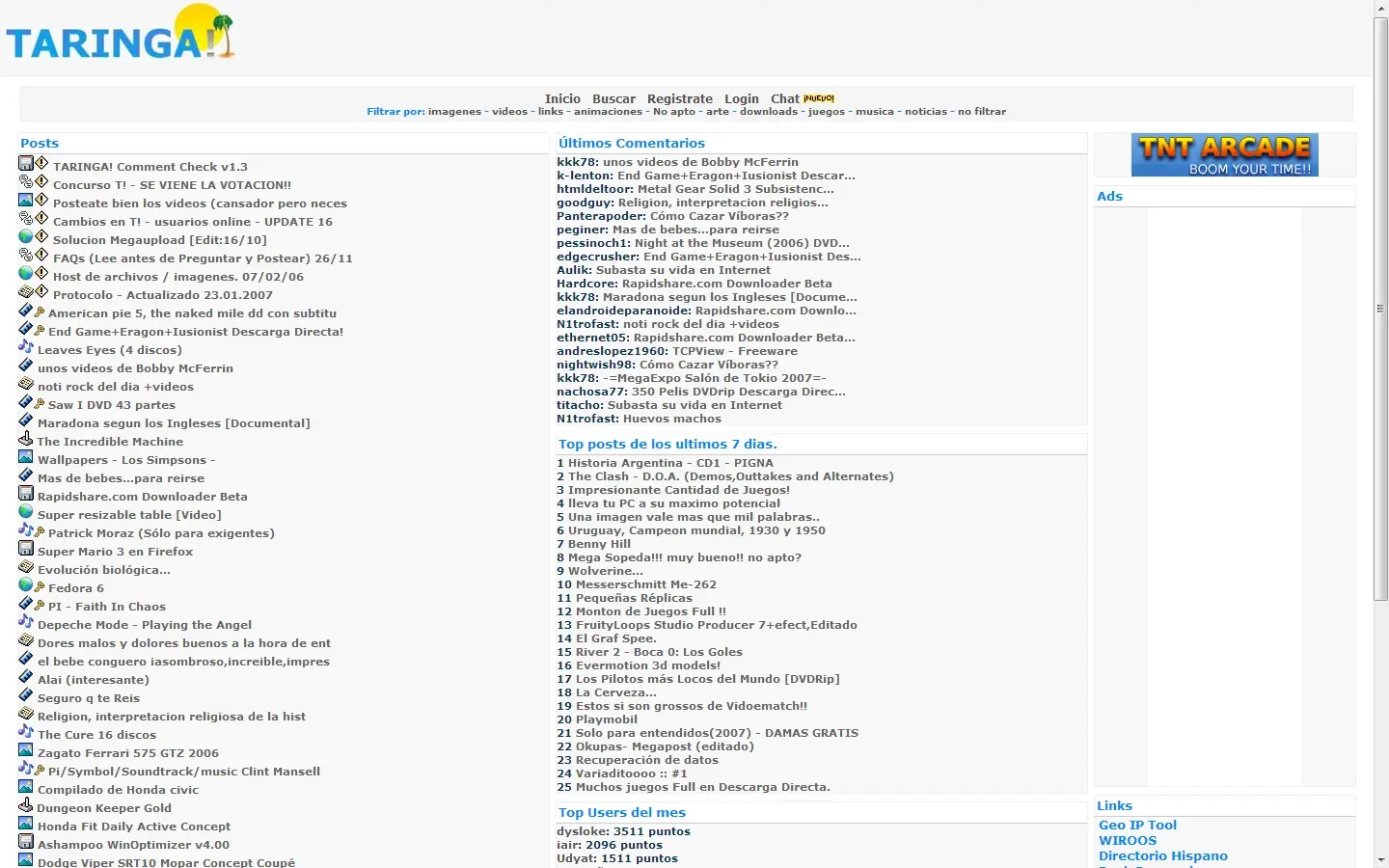Image resolution: width=1389 pixels, height=868 pixels.
Task: Click the music notes icon beside 'Leaves Eyes (4 discos)'
Action: tap(26, 346)
